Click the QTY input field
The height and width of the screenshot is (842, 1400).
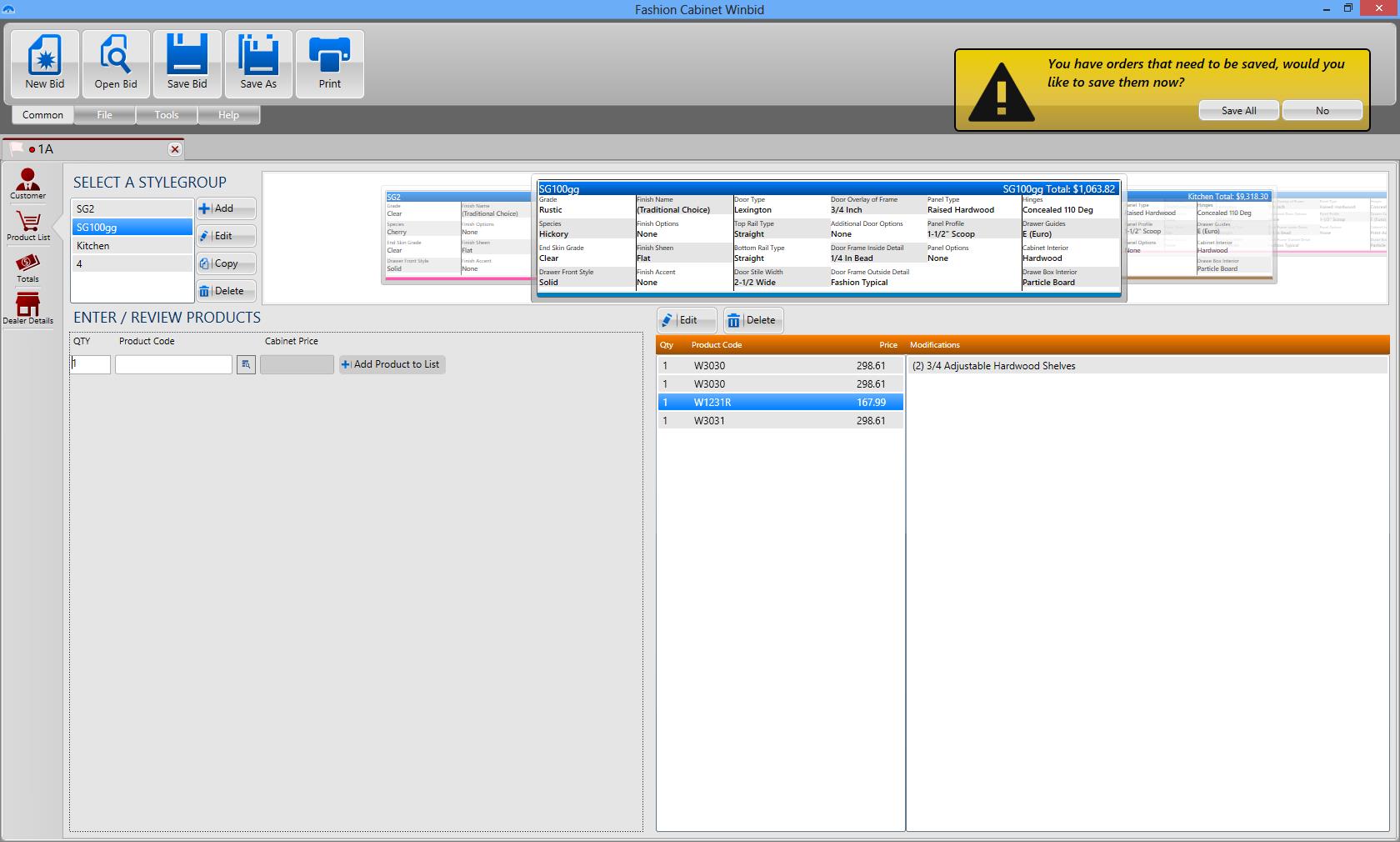[x=90, y=364]
